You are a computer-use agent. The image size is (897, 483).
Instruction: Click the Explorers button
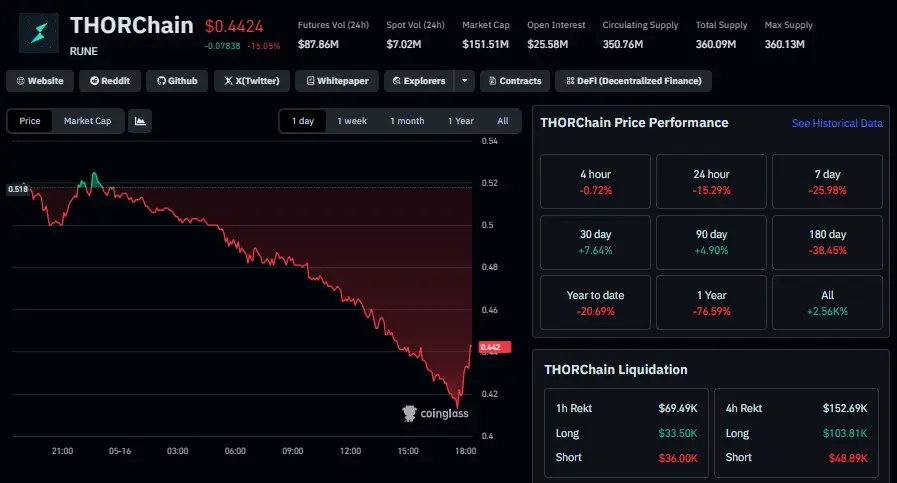point(419,81)
